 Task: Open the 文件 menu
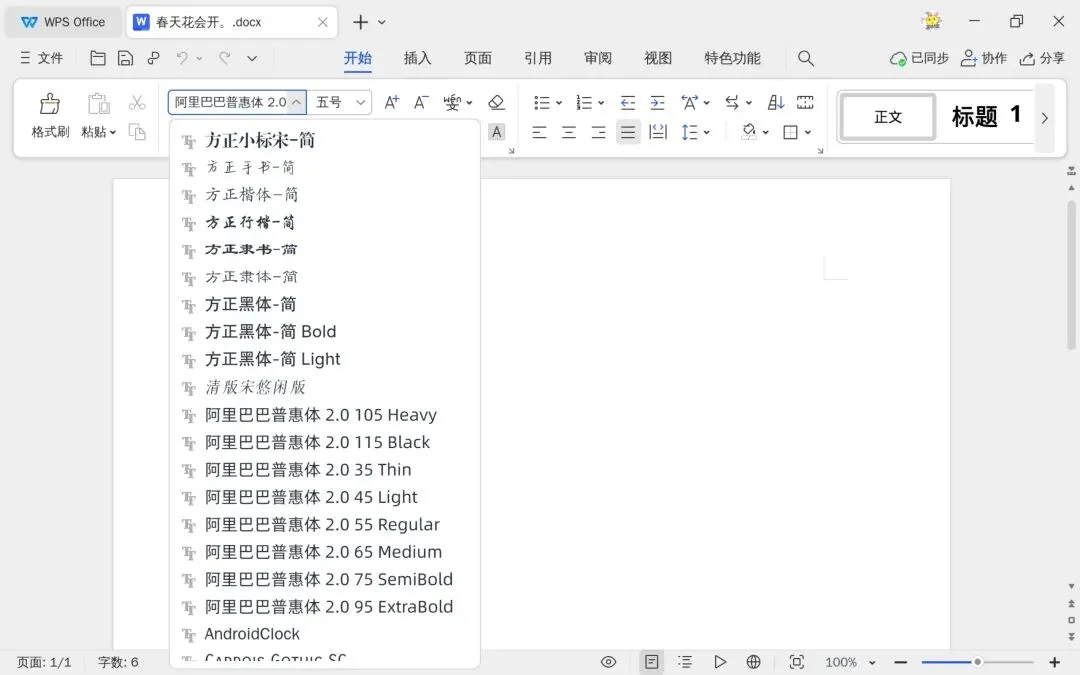coord(42,59)
